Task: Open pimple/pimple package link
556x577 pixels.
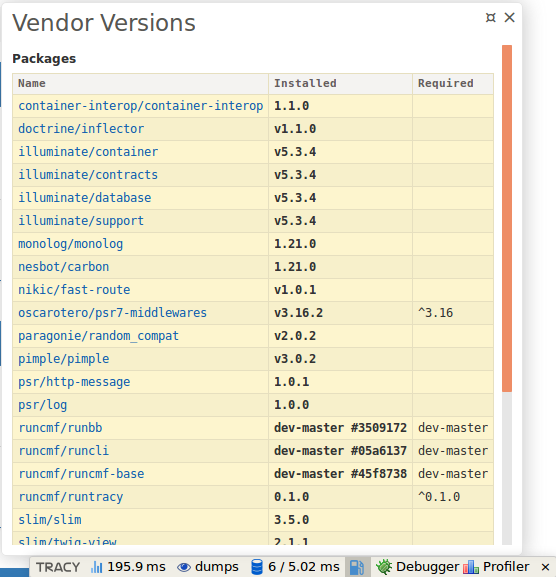Action: coord(64,359)
